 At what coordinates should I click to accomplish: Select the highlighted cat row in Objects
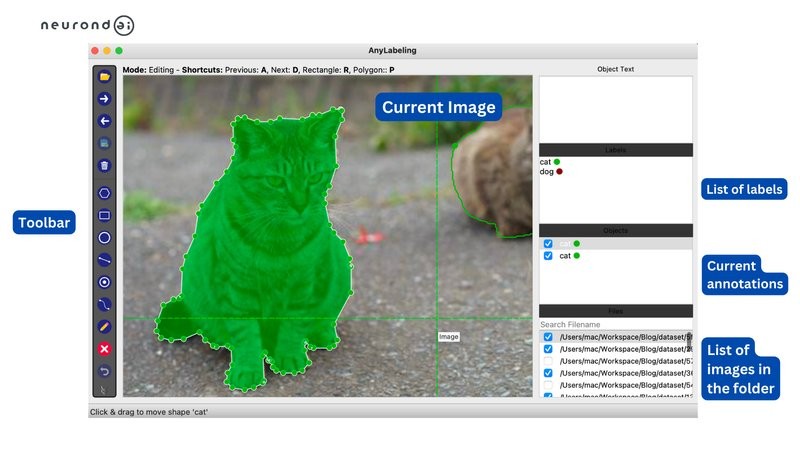click(x=616, y=244)
